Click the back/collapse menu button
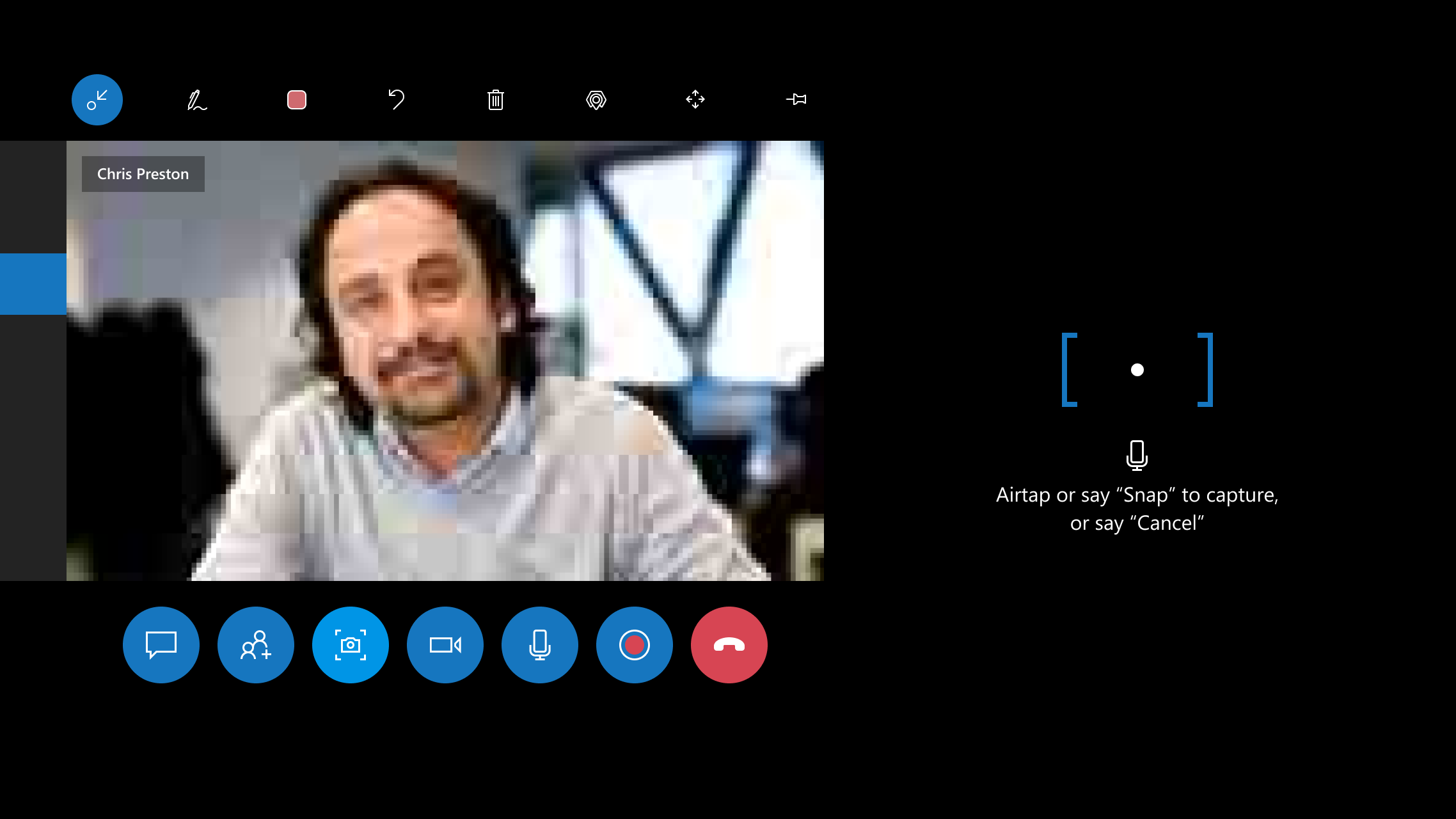This screenshot has width=1456, height=819. click(96, 99)
